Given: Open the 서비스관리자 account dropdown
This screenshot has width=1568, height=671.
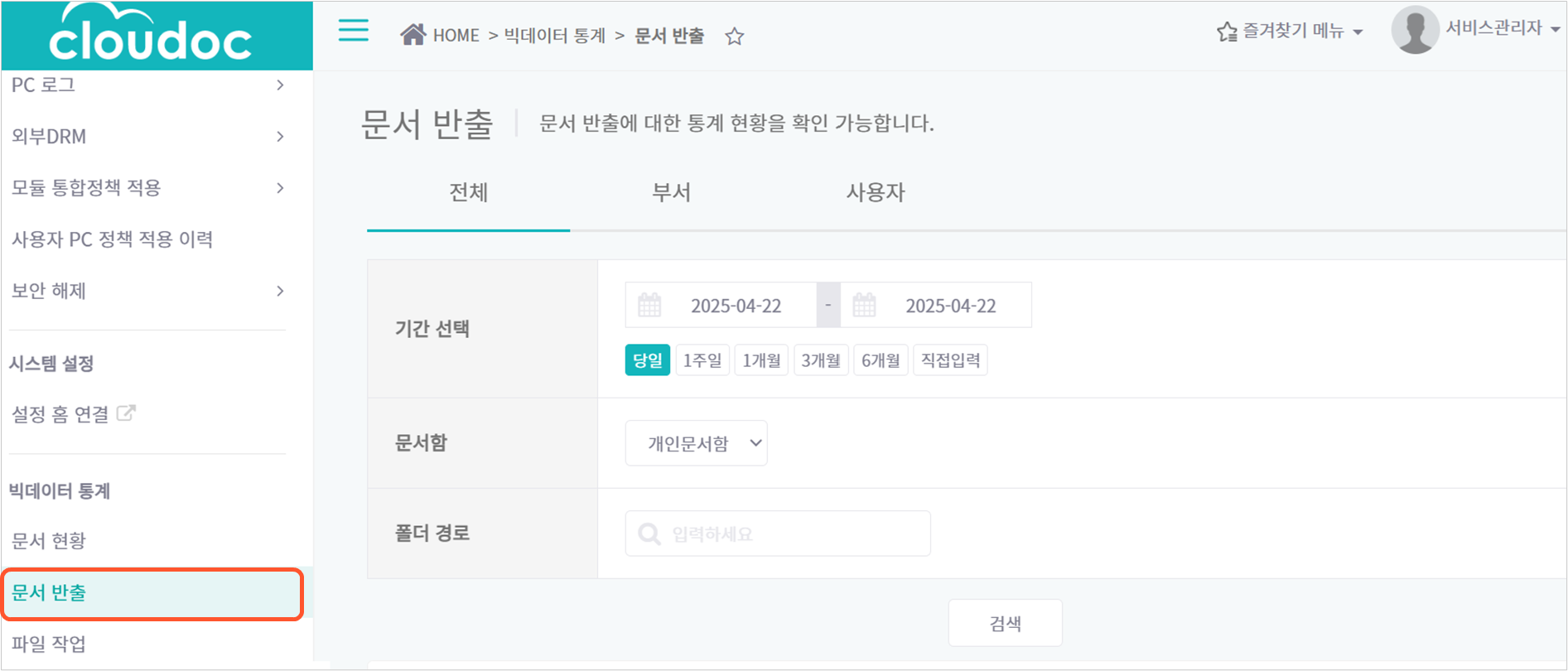Looking at the screenshot, I should coord(1502,28).
